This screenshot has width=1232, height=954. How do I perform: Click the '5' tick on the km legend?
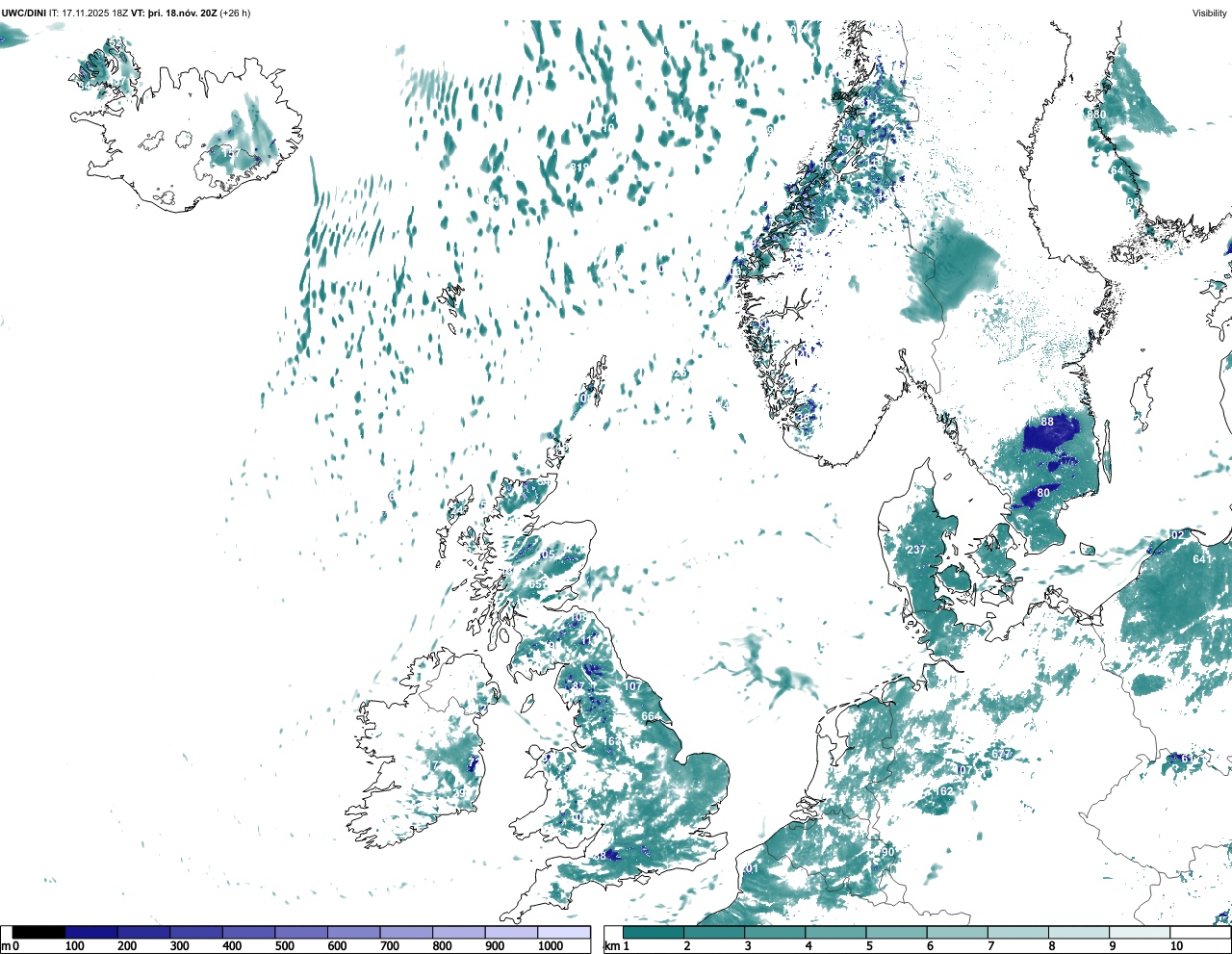(x=869, y=946)
